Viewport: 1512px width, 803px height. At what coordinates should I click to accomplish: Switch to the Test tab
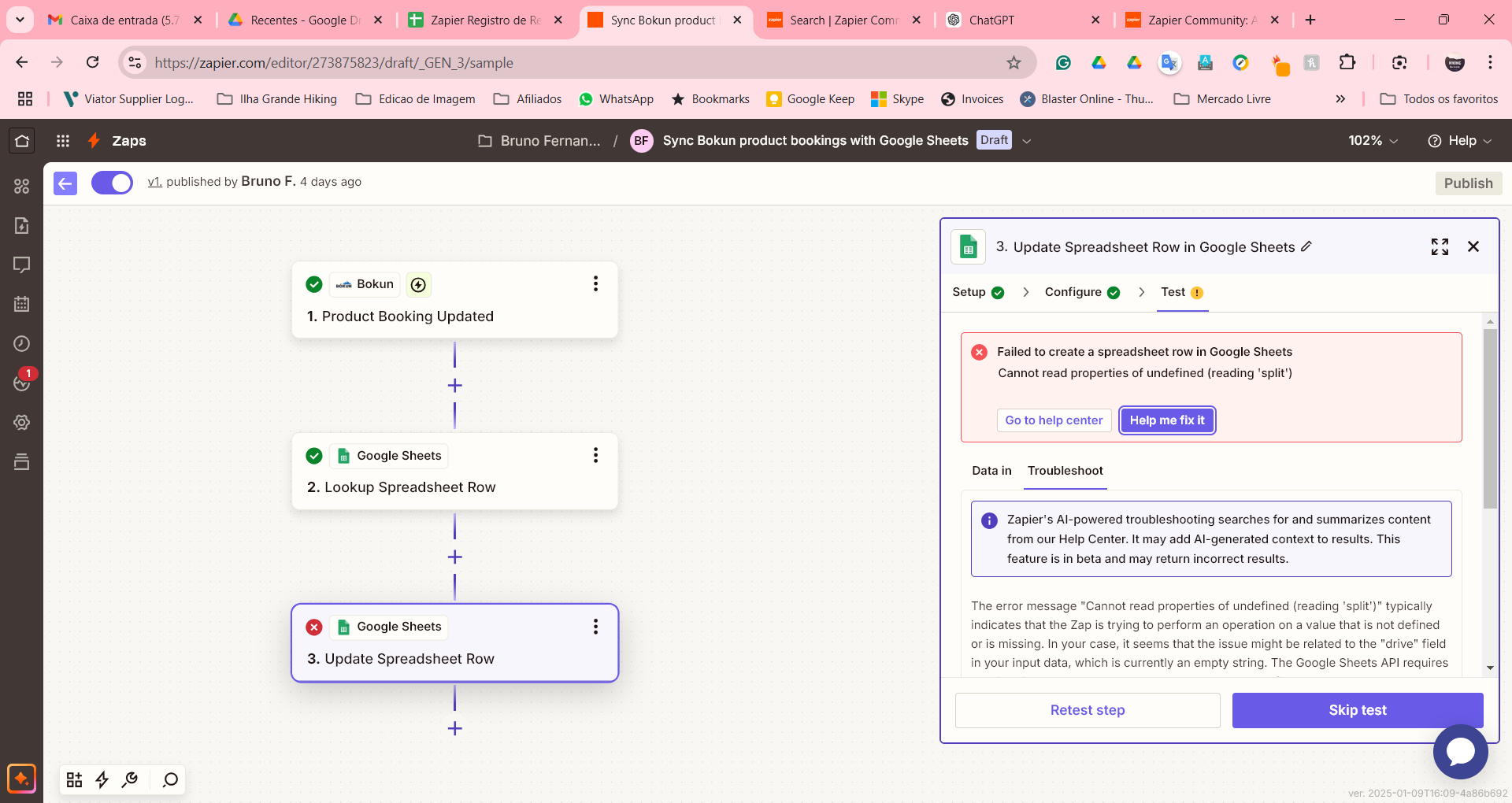(x=1182, y=292)
